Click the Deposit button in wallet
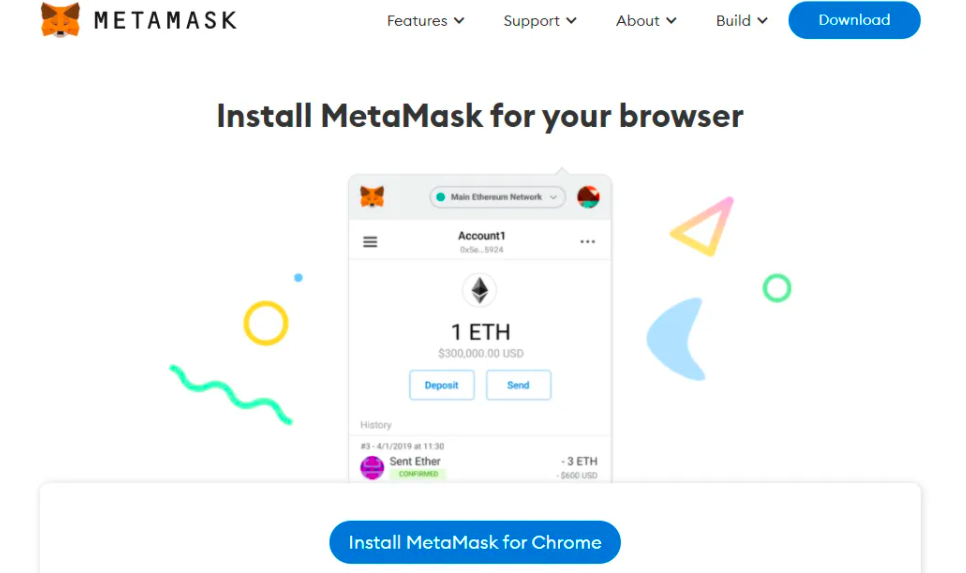Screen dimensions: 966x573 pyautogui.click(x=442, y=385)
